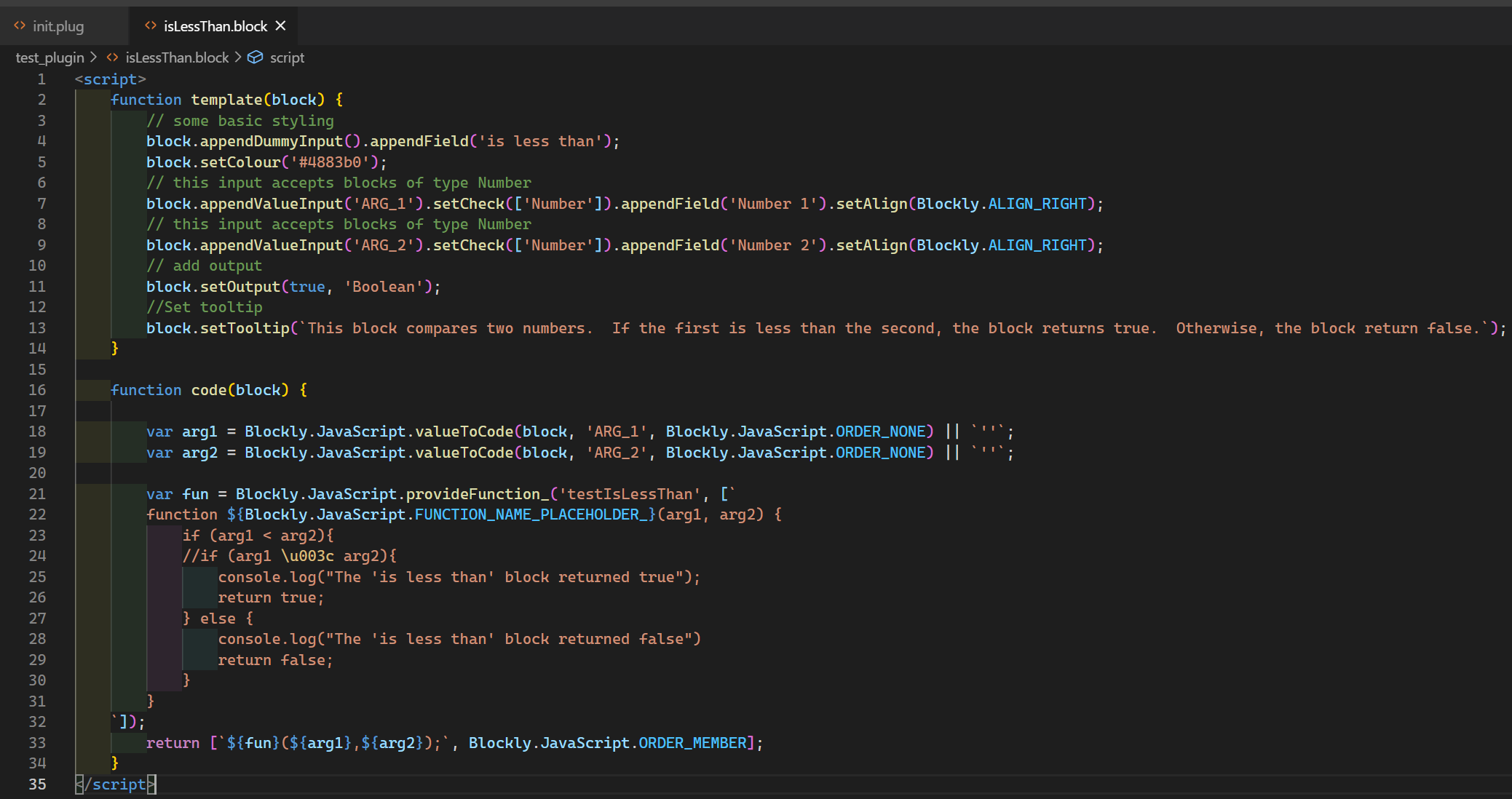Viewport: 1512px width, 799px height.
Task: Open test_plugin breadcrumb folder
Action: [x=50, y=57]
